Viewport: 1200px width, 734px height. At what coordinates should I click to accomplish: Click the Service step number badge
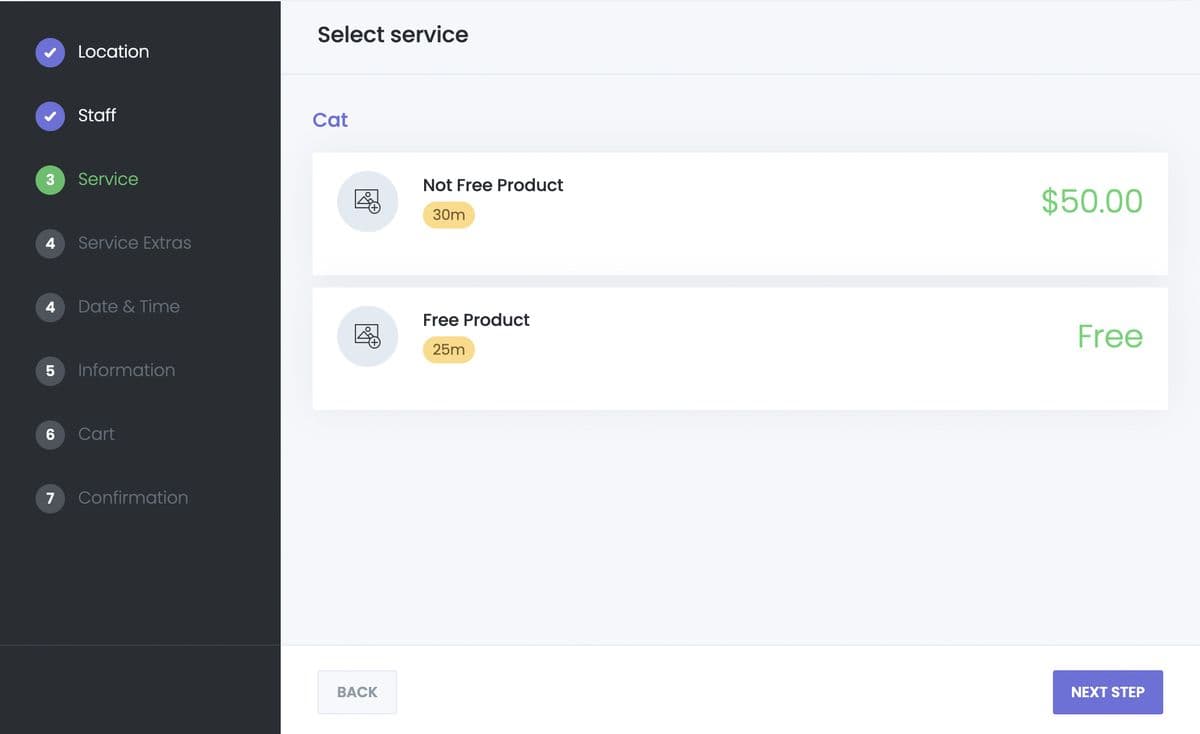(50, 180)
